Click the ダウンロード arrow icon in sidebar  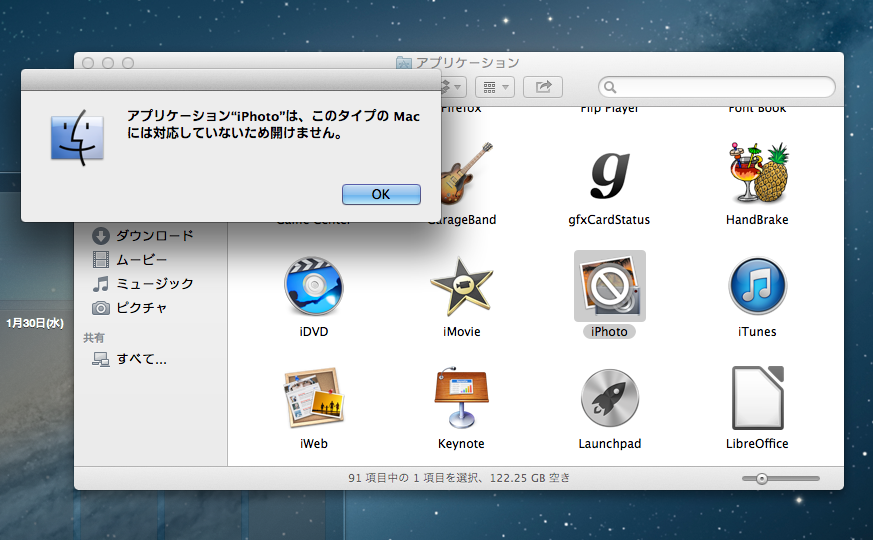point(101,236)
